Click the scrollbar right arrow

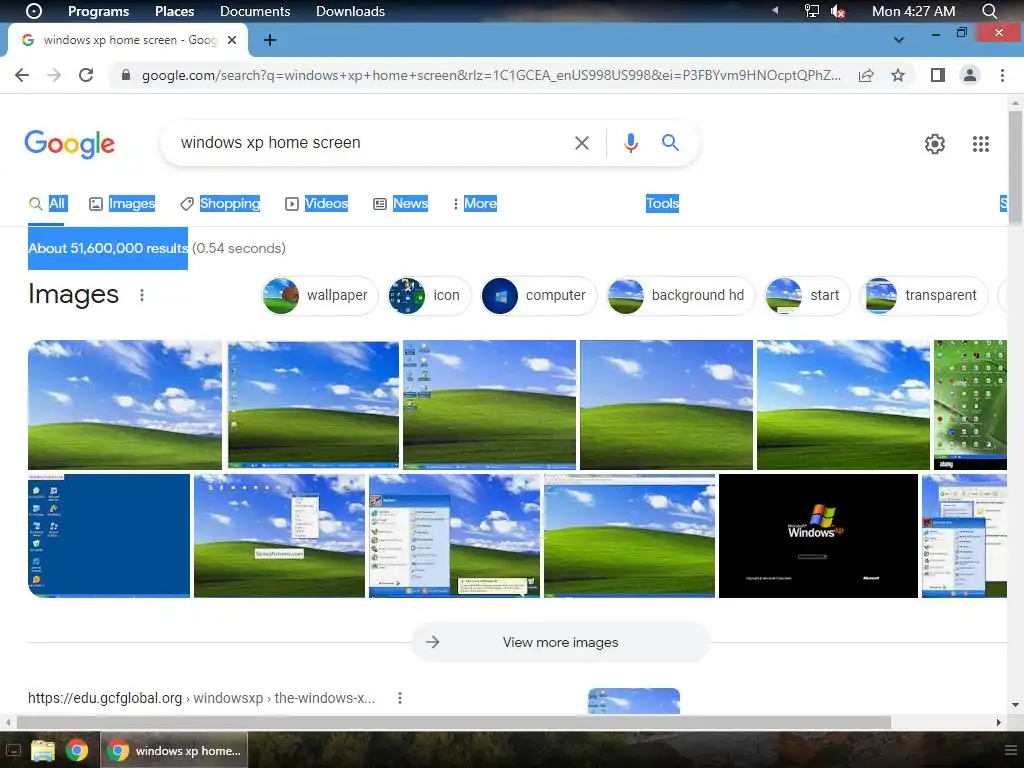(999, 722)
